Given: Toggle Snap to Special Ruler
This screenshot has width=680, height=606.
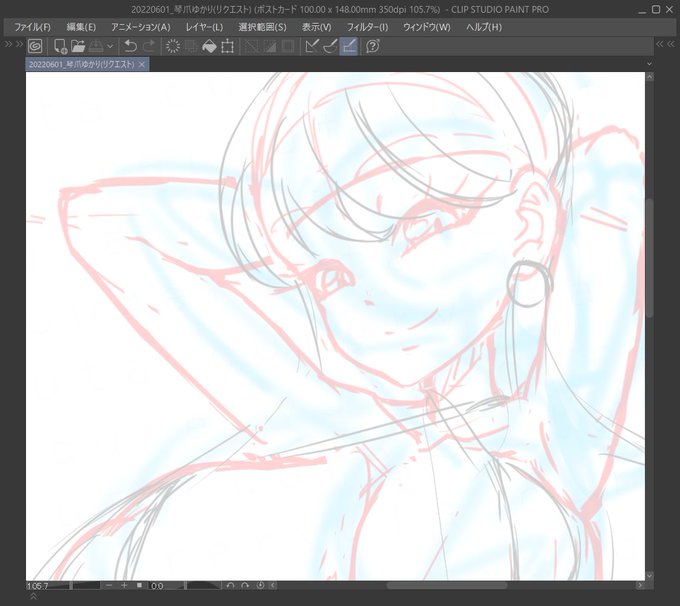Looking at the screenshot, I should click(330, 46).
